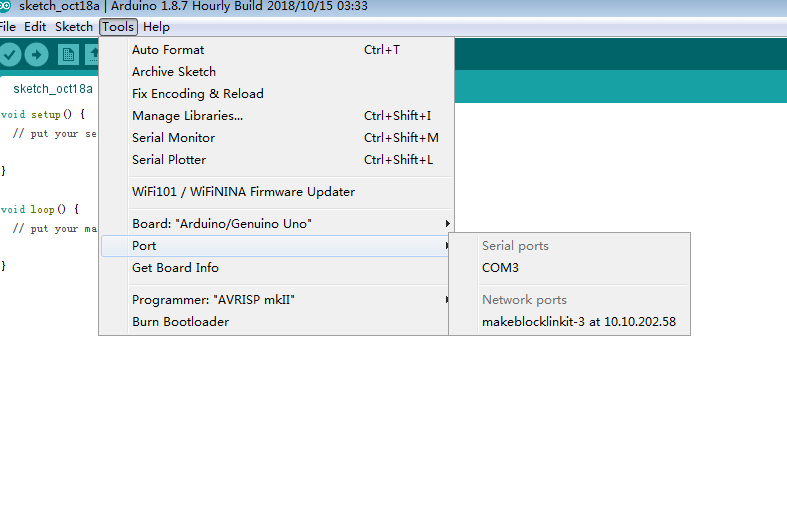Viewport: 787px width, 505px height.
Task: Close the open Tools menu
Action: pyautogui.click(x=118, y=27)
